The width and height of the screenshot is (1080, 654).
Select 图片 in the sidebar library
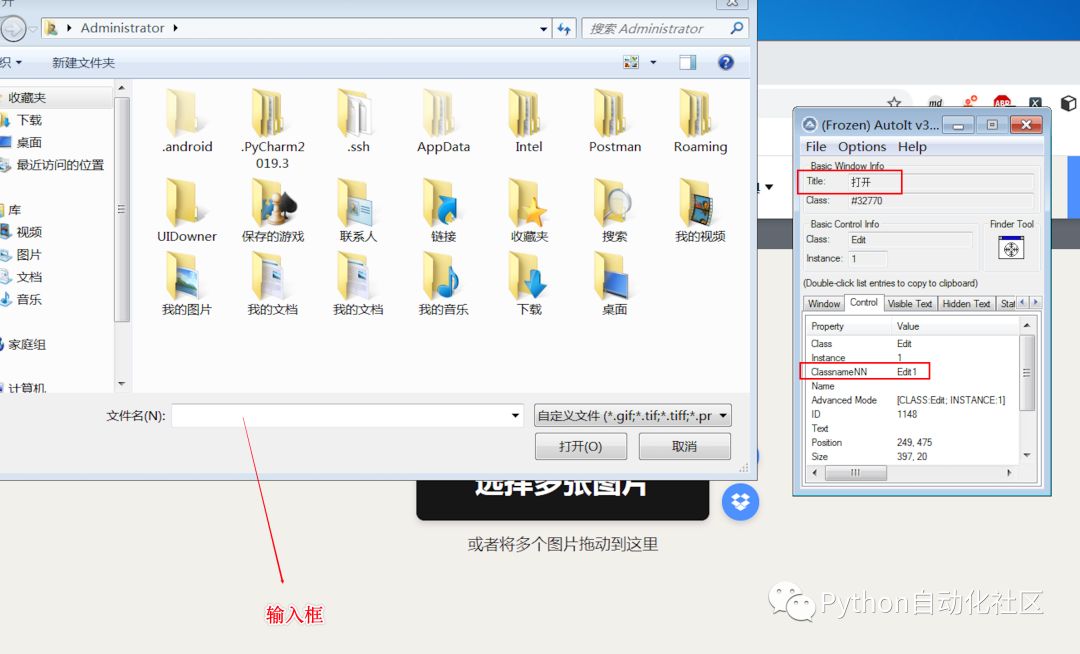point(29,255)
